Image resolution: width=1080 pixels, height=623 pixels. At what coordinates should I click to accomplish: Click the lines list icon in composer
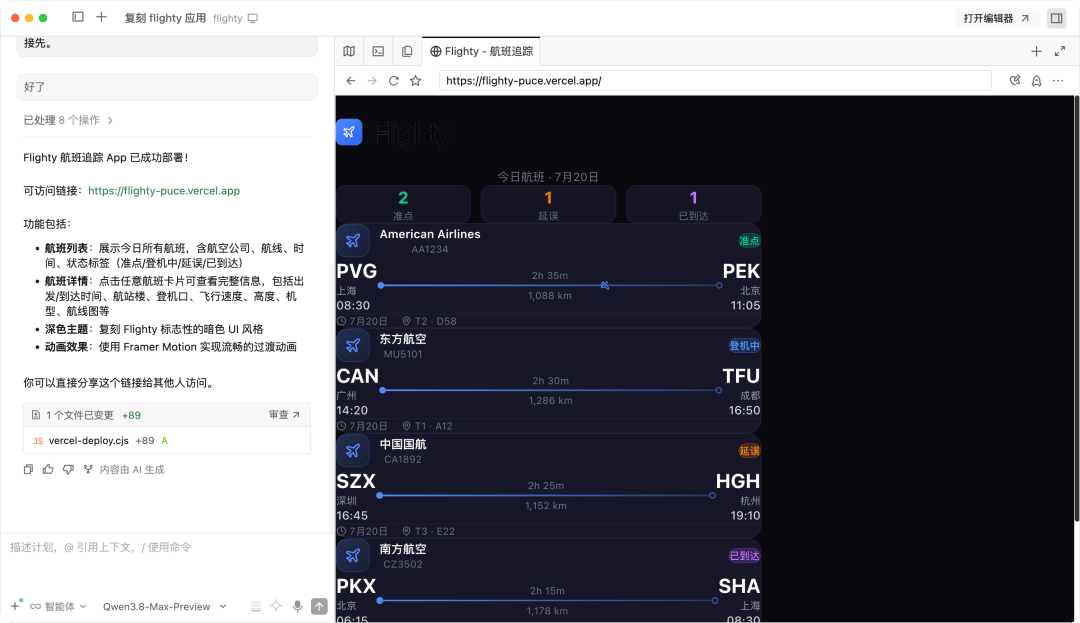click(256, 606)
